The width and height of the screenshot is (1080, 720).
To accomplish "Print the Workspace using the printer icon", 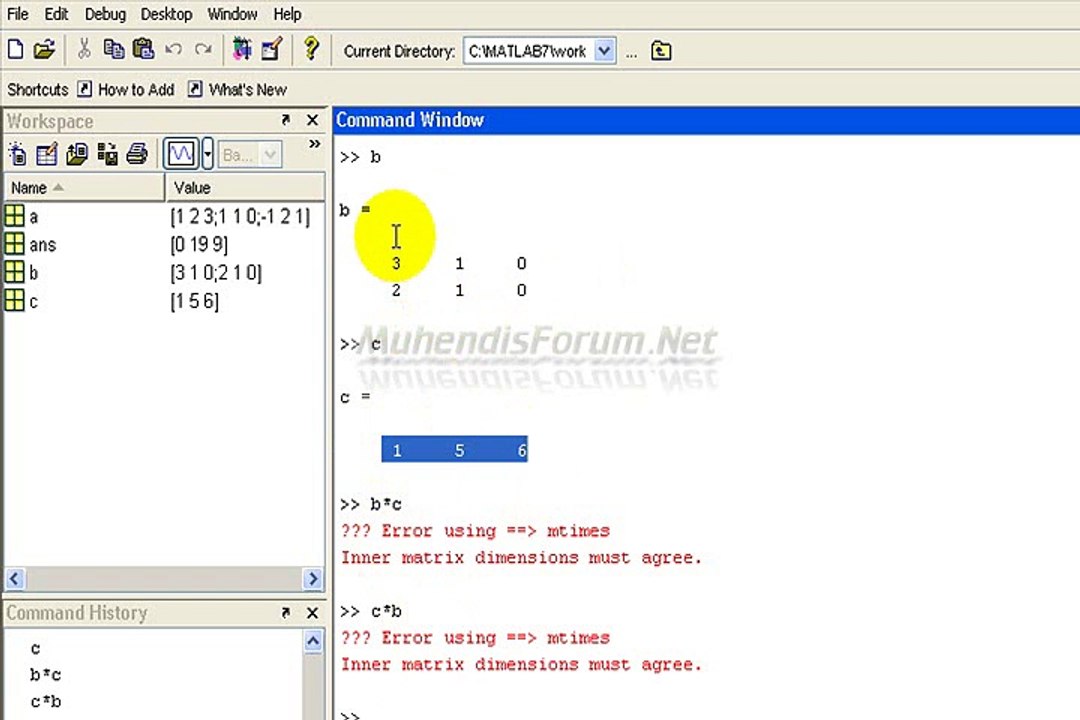I will click(136, 154).
